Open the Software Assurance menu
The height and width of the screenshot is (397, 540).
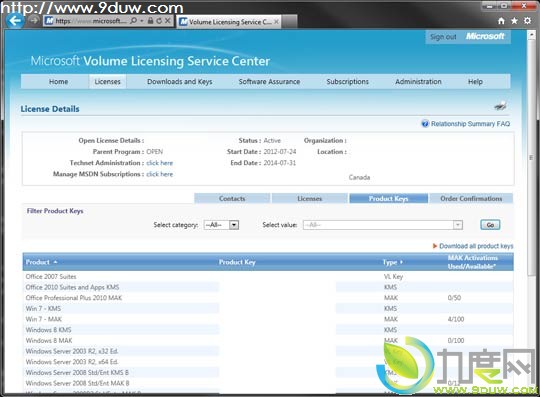[x=269, y=82]
